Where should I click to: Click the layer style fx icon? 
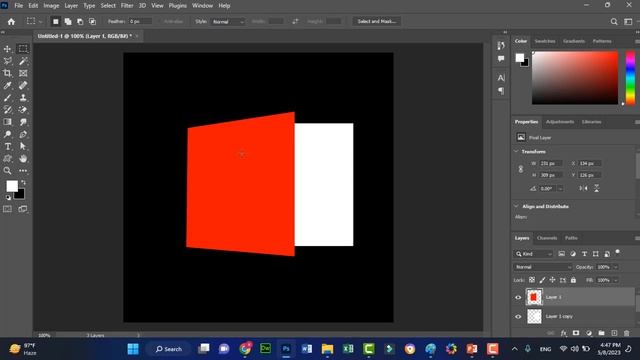pos(564,333)
